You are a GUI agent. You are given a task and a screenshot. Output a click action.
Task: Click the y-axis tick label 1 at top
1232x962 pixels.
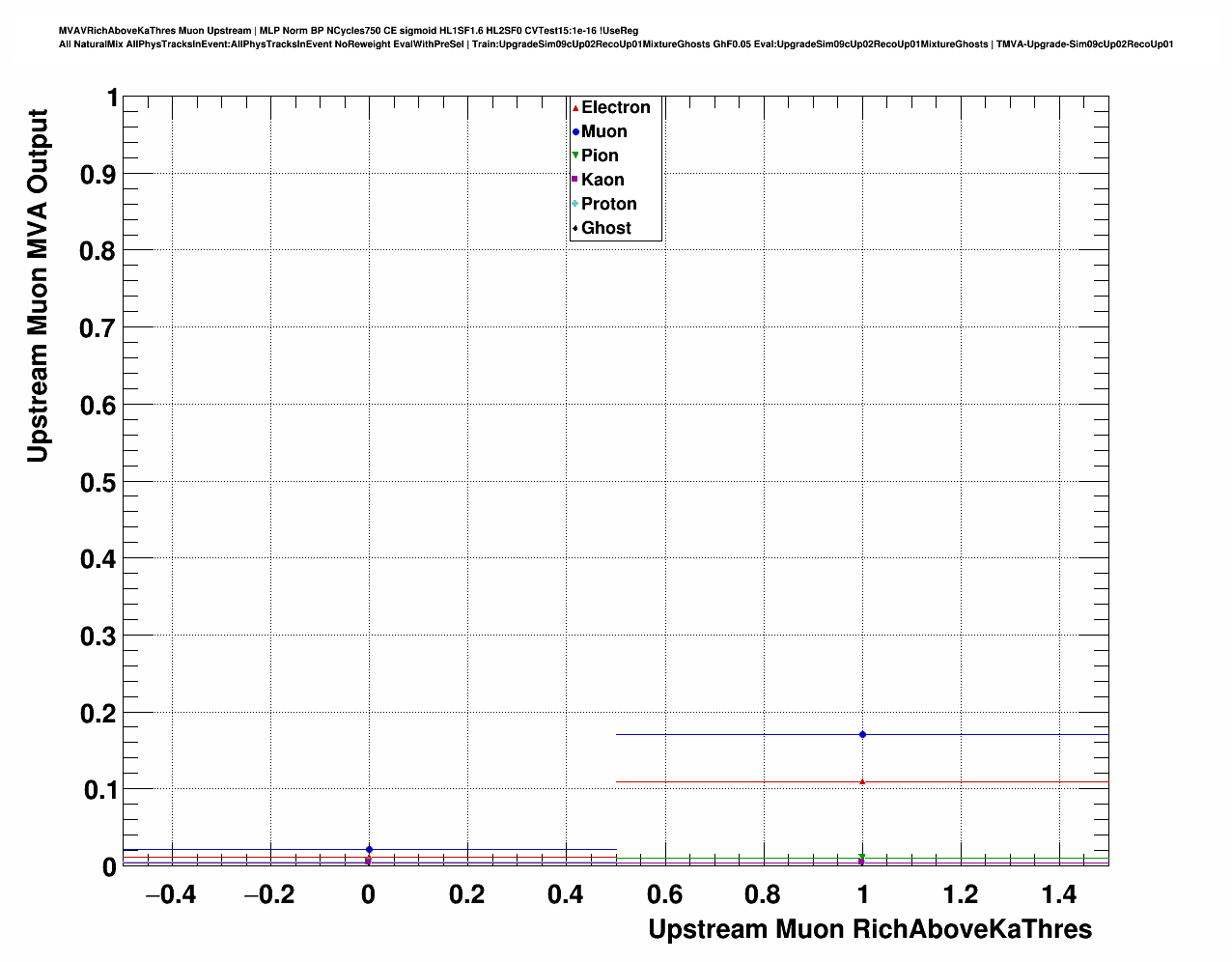112,98
